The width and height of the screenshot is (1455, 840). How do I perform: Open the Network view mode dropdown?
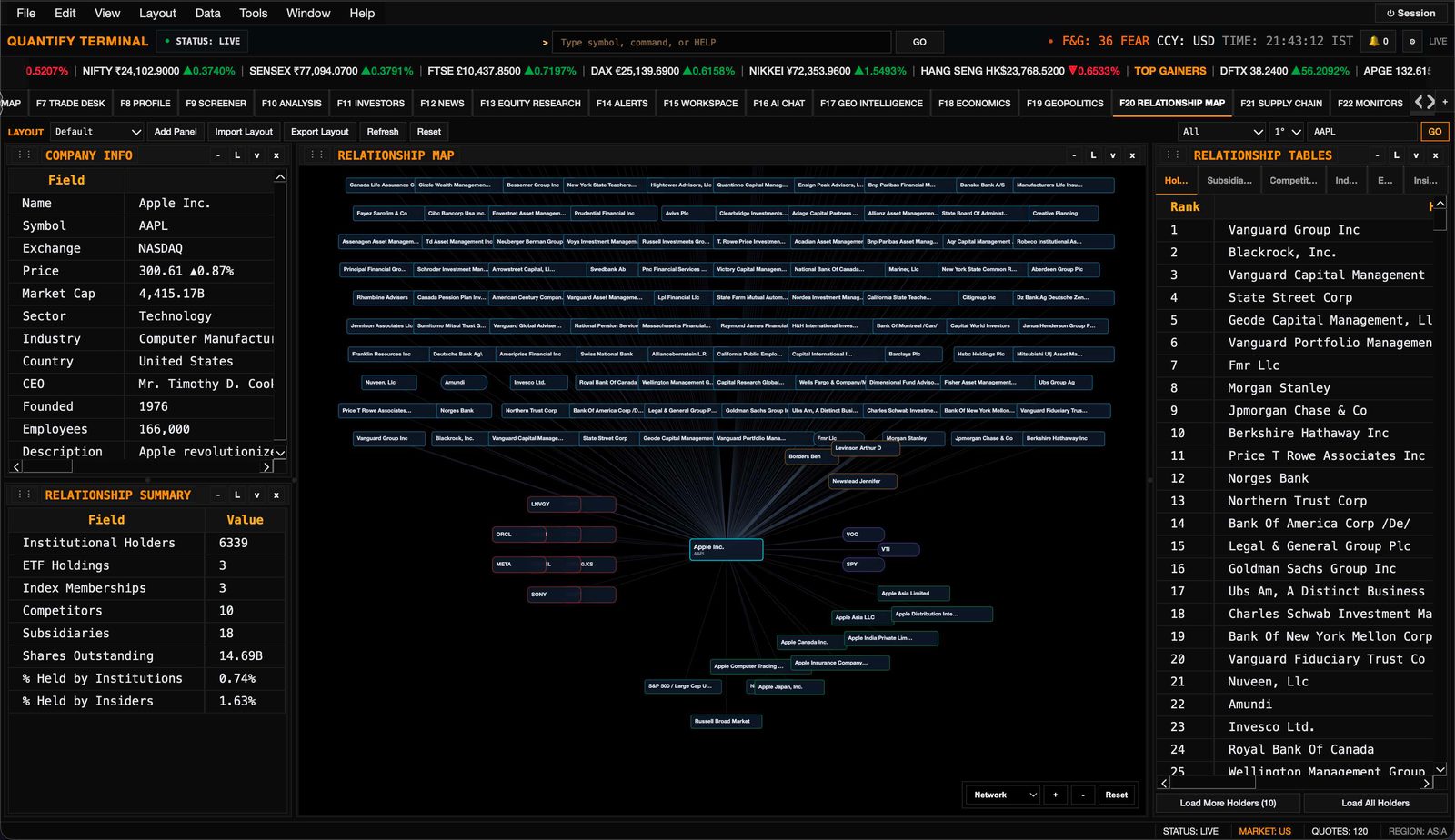coord(1001,795)
